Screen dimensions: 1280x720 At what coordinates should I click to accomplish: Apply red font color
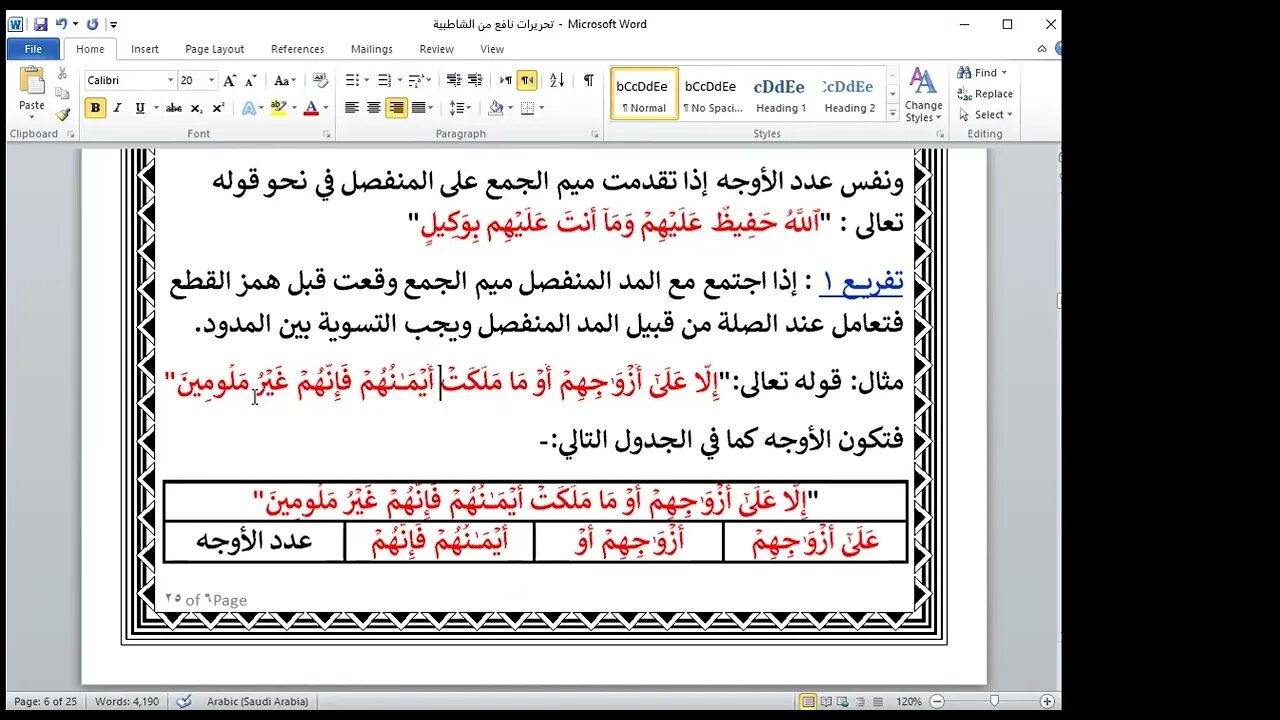click(x=311, y=108)
